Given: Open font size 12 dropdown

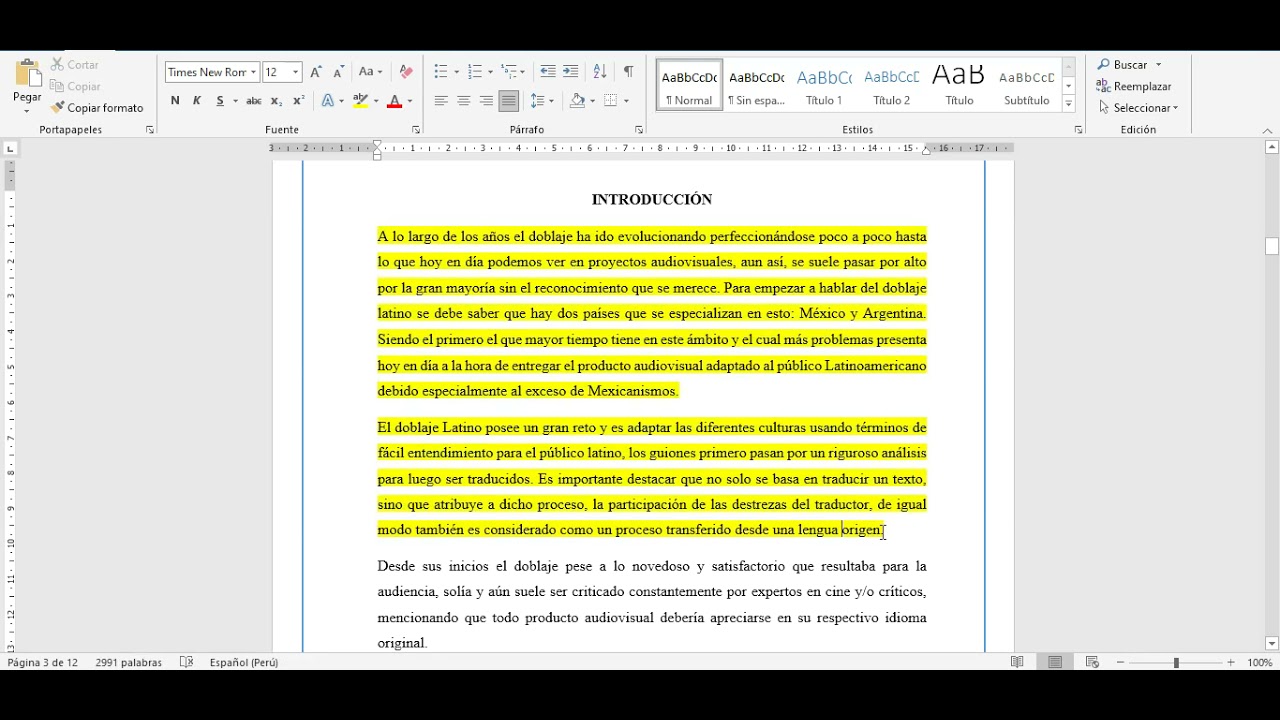Looking at the screenshot, I should point(295,72).
